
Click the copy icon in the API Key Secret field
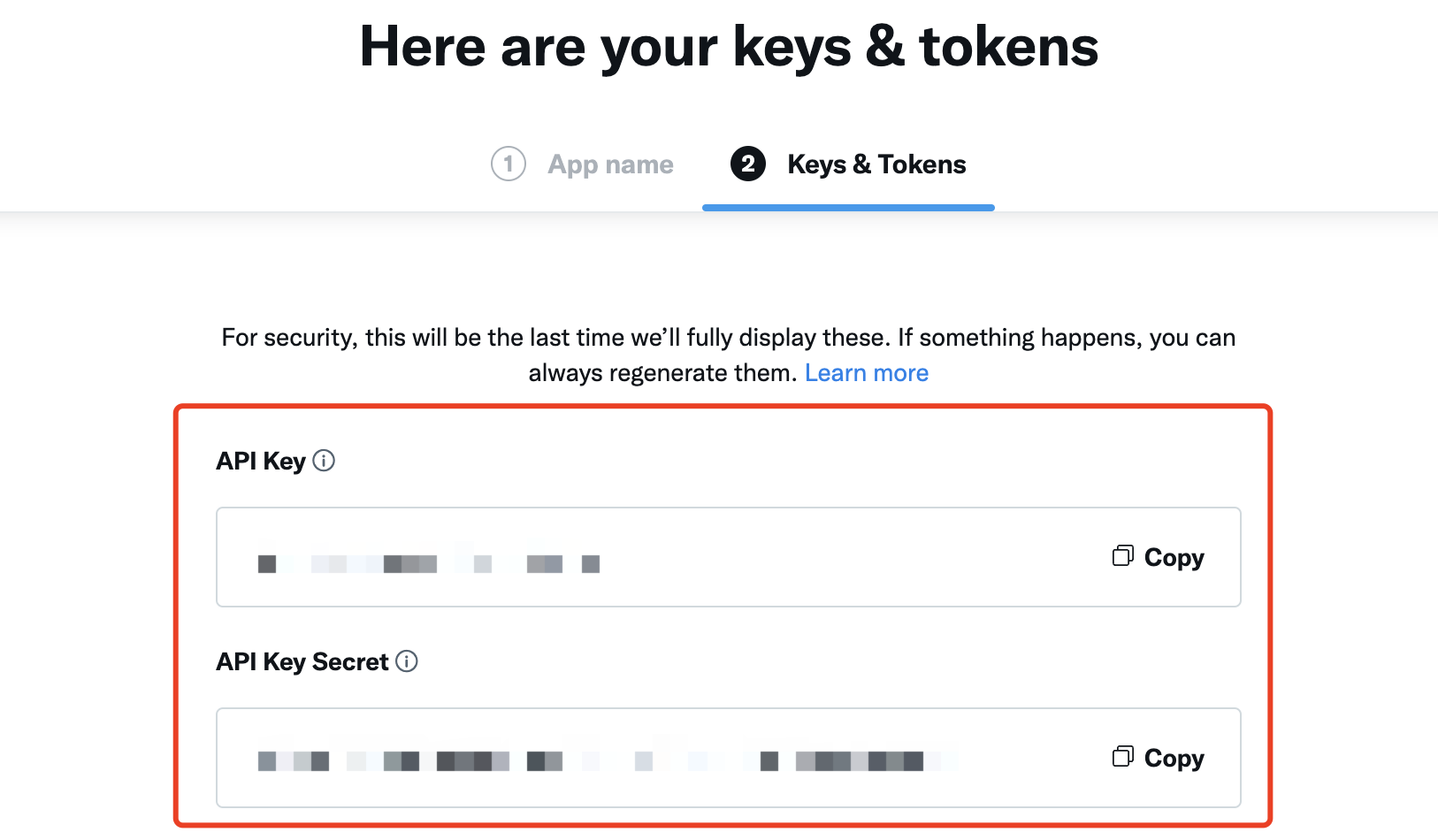[1122, 757]
